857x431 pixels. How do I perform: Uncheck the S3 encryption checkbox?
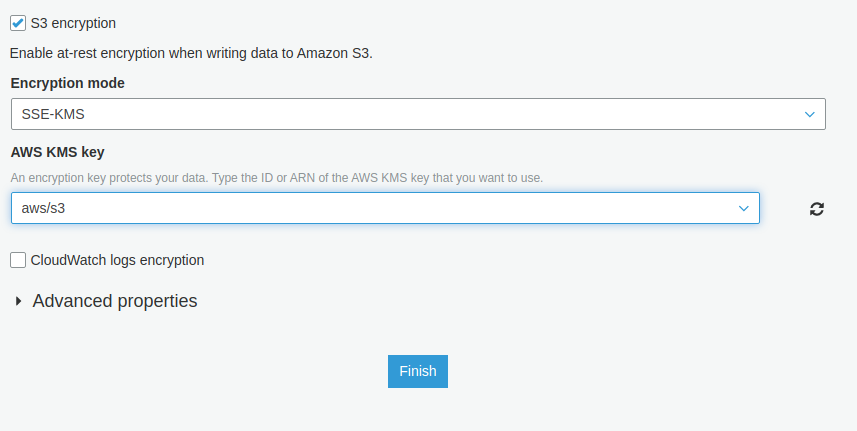[x=18, y=23]
